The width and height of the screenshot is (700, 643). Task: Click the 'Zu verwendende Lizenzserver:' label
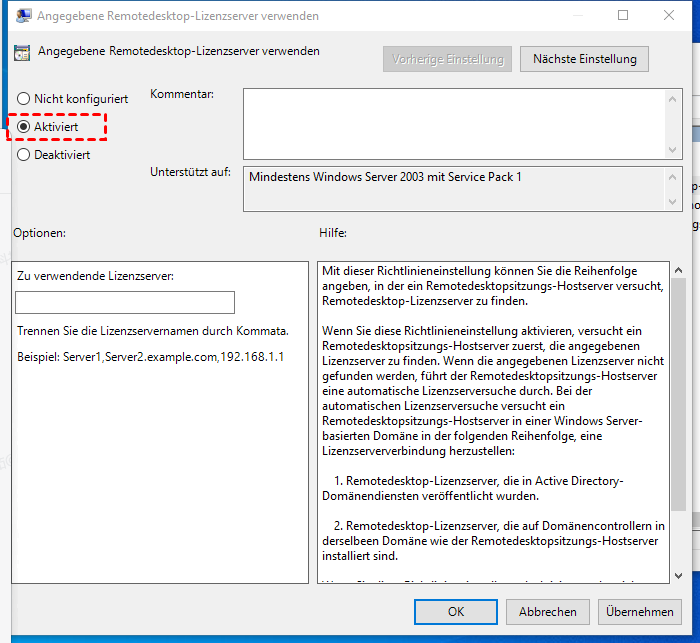coord(96,276)
